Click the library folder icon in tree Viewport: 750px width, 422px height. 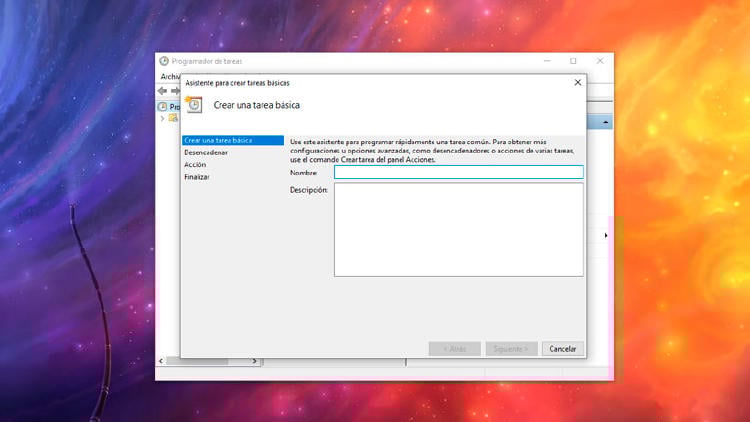(173, 117)
